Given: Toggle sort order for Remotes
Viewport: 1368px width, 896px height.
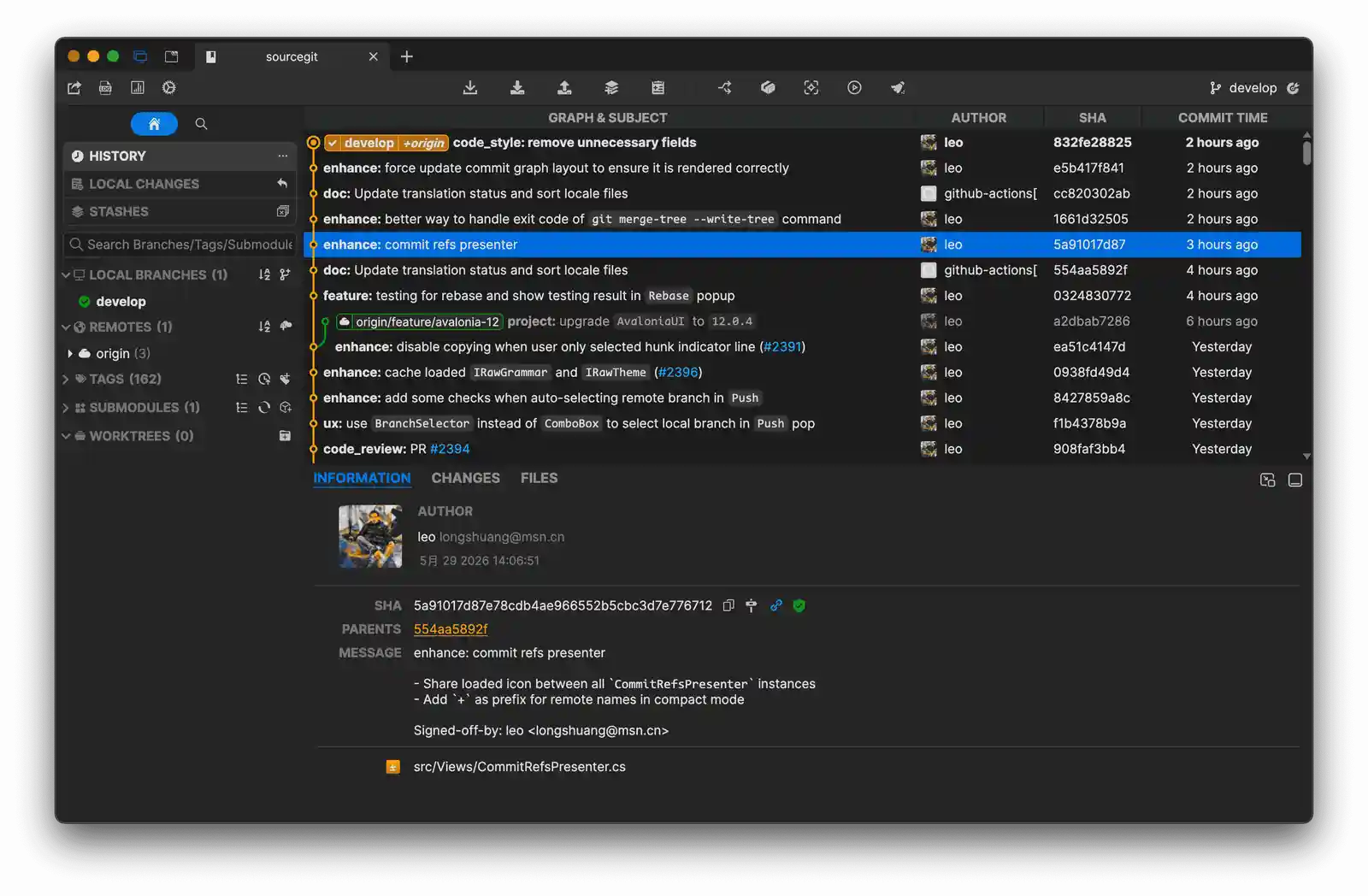Looking at the screenshot, I should point(264,327).
